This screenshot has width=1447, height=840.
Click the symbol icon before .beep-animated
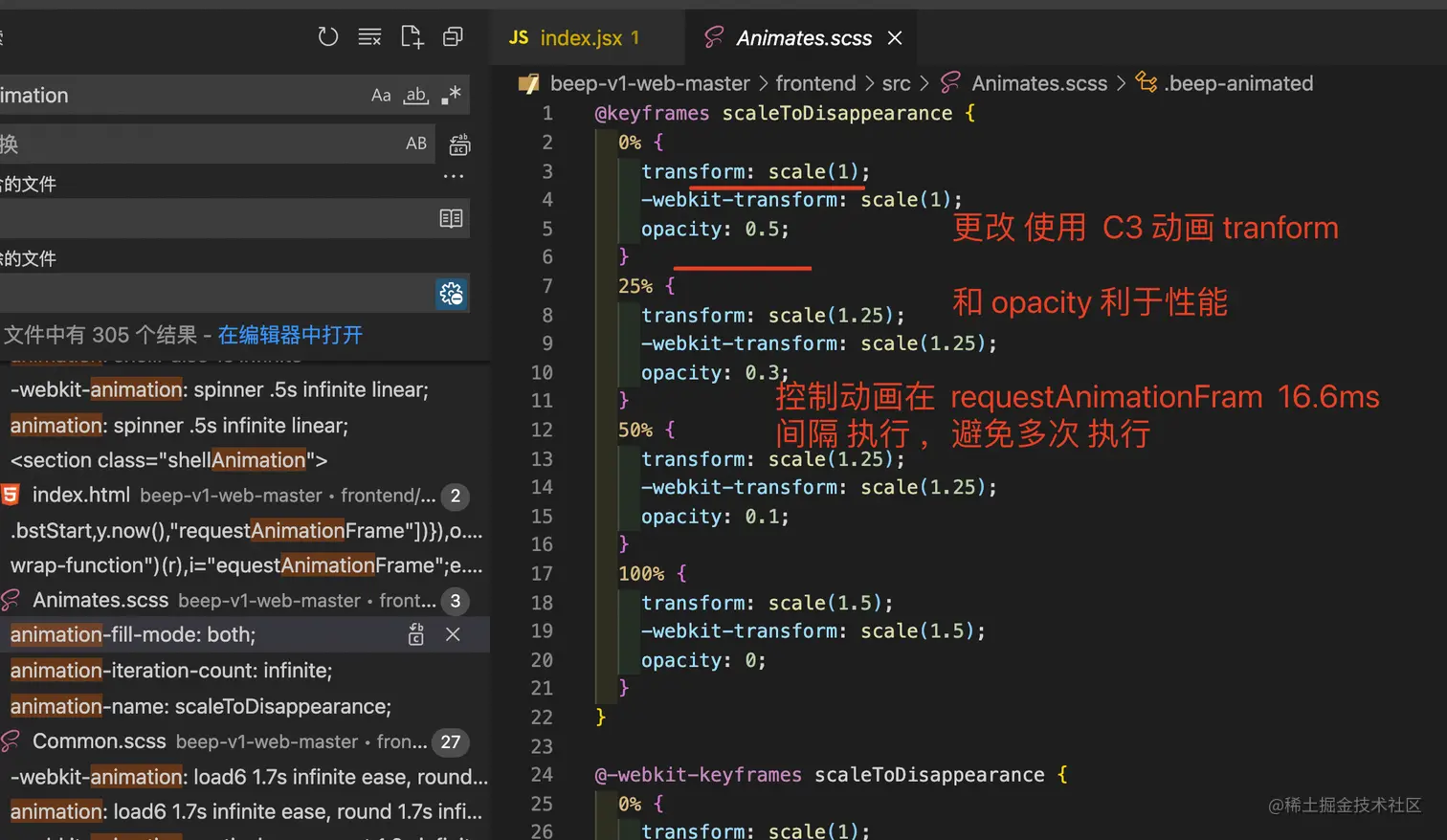tap(1146, 83)
